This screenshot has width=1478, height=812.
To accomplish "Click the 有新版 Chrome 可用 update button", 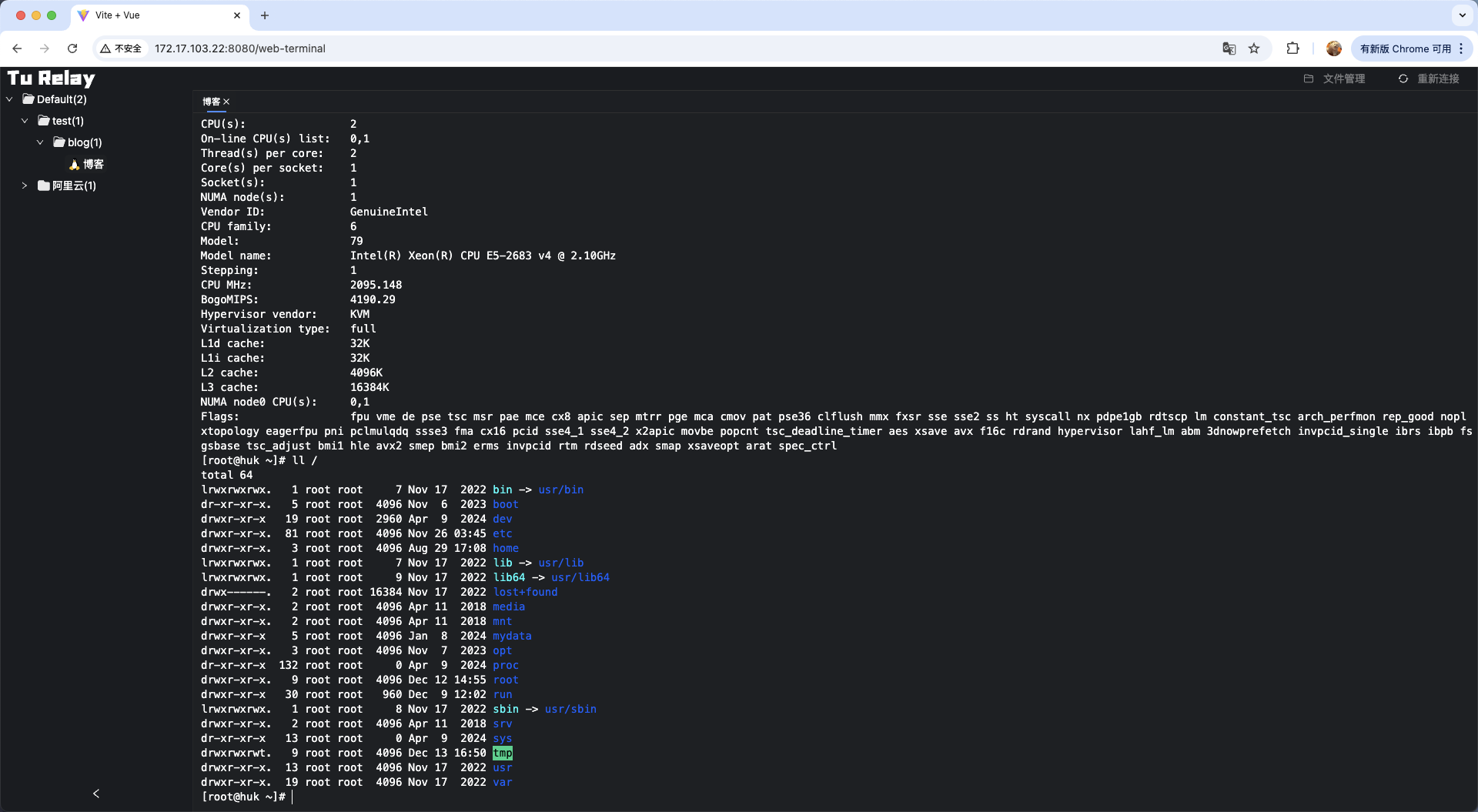I will tap(1405, 48).
